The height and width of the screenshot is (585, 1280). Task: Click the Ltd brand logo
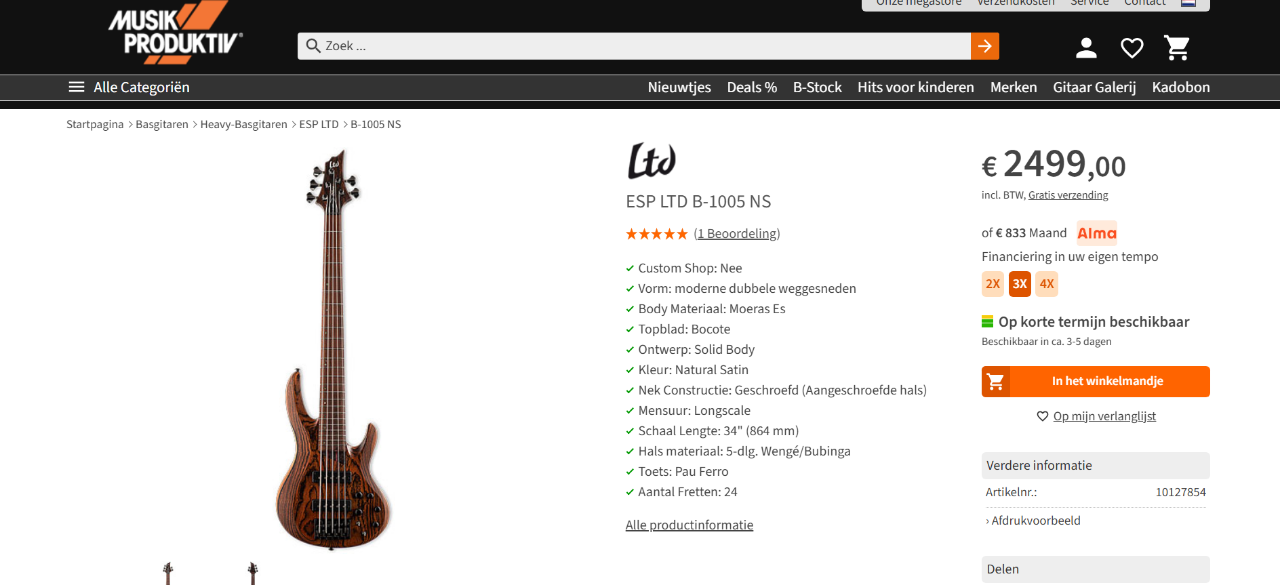(x=651, y=160)
